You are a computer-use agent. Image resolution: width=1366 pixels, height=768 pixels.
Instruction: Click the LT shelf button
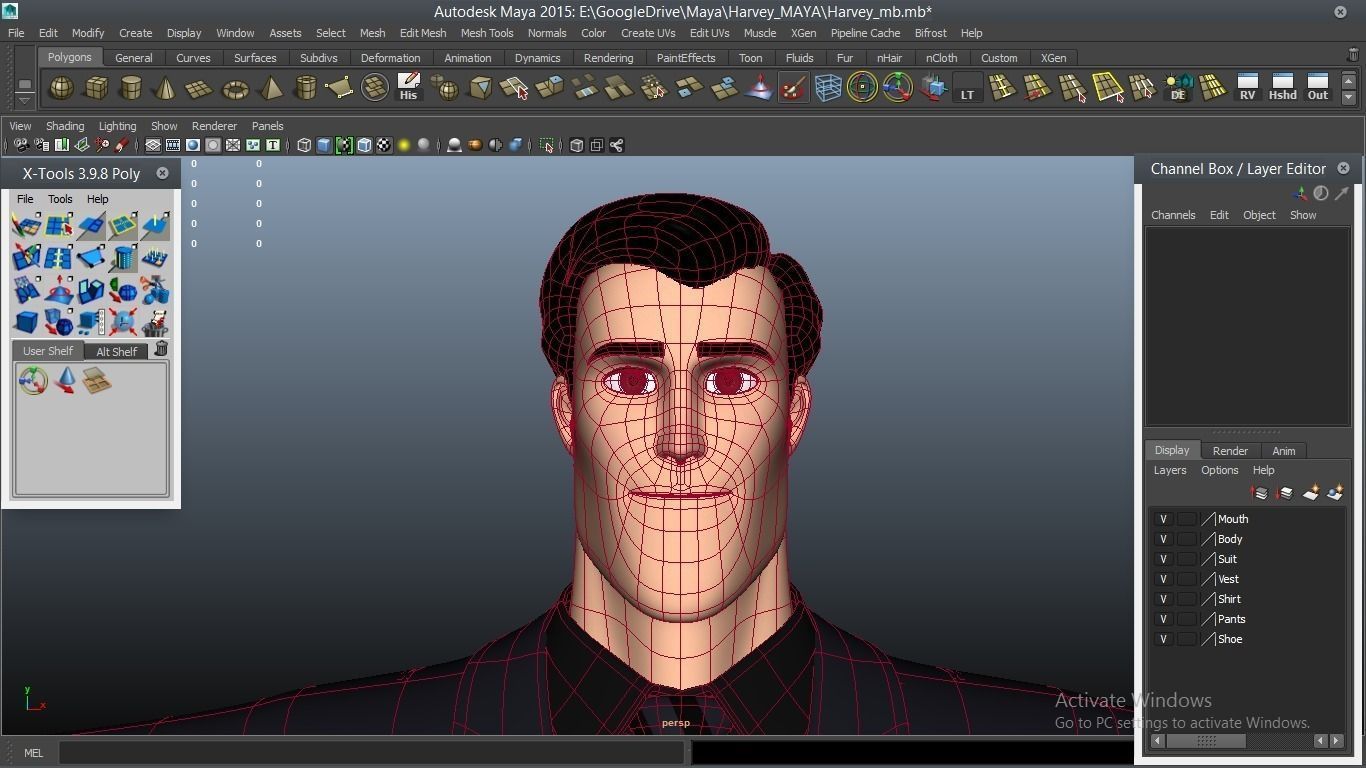coord(967,88)
